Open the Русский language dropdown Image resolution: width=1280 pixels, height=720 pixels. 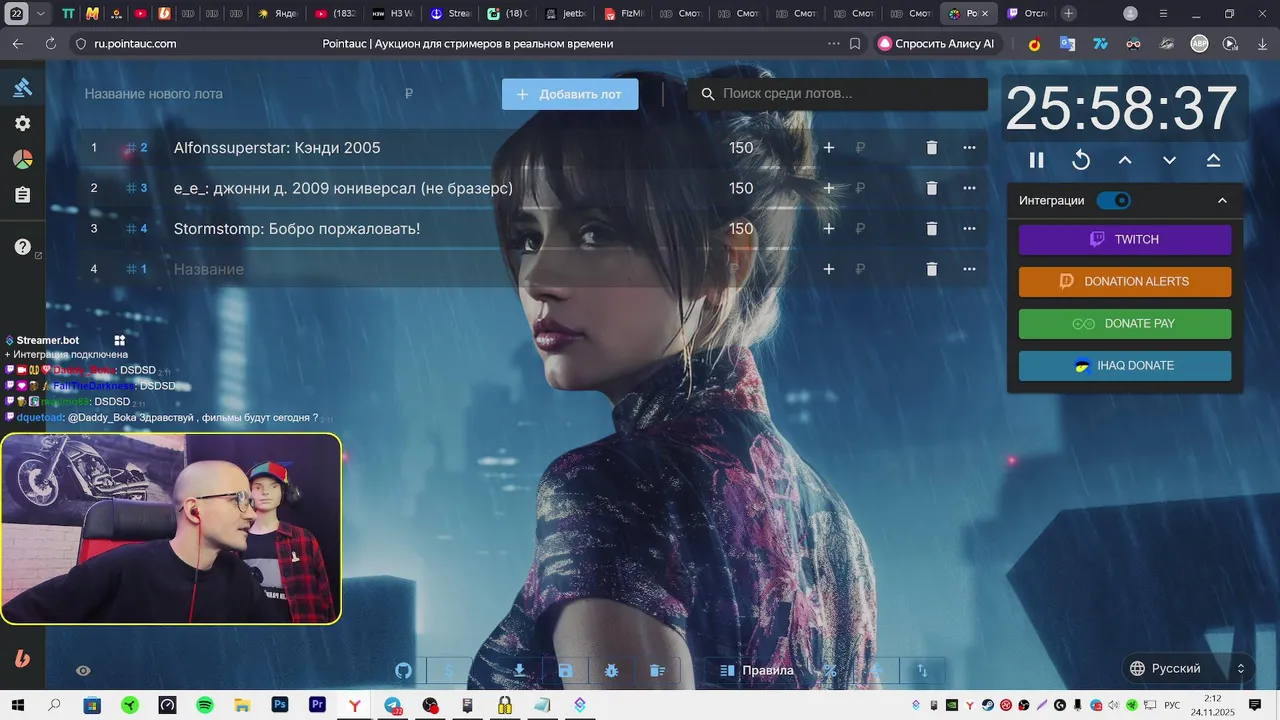click(1188, 669)
